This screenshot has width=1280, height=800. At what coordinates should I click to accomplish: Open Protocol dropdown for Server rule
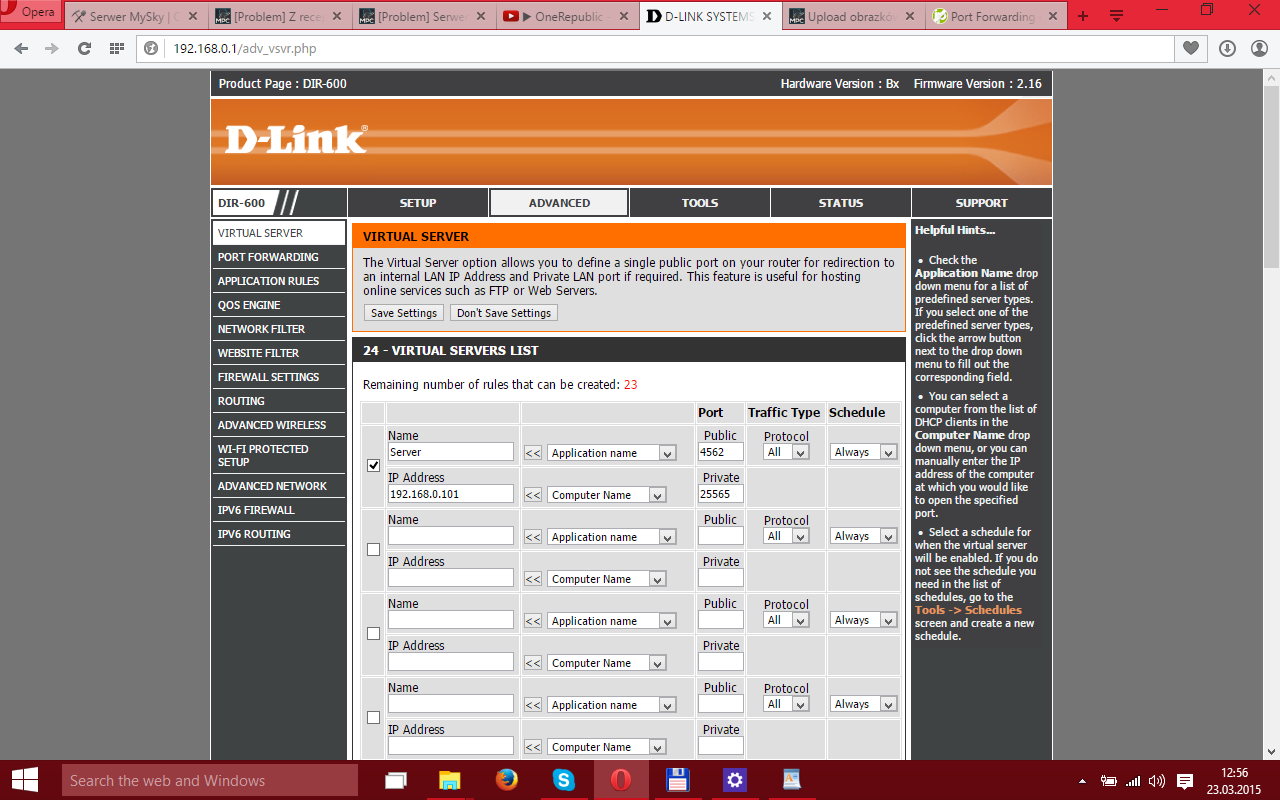786,452
